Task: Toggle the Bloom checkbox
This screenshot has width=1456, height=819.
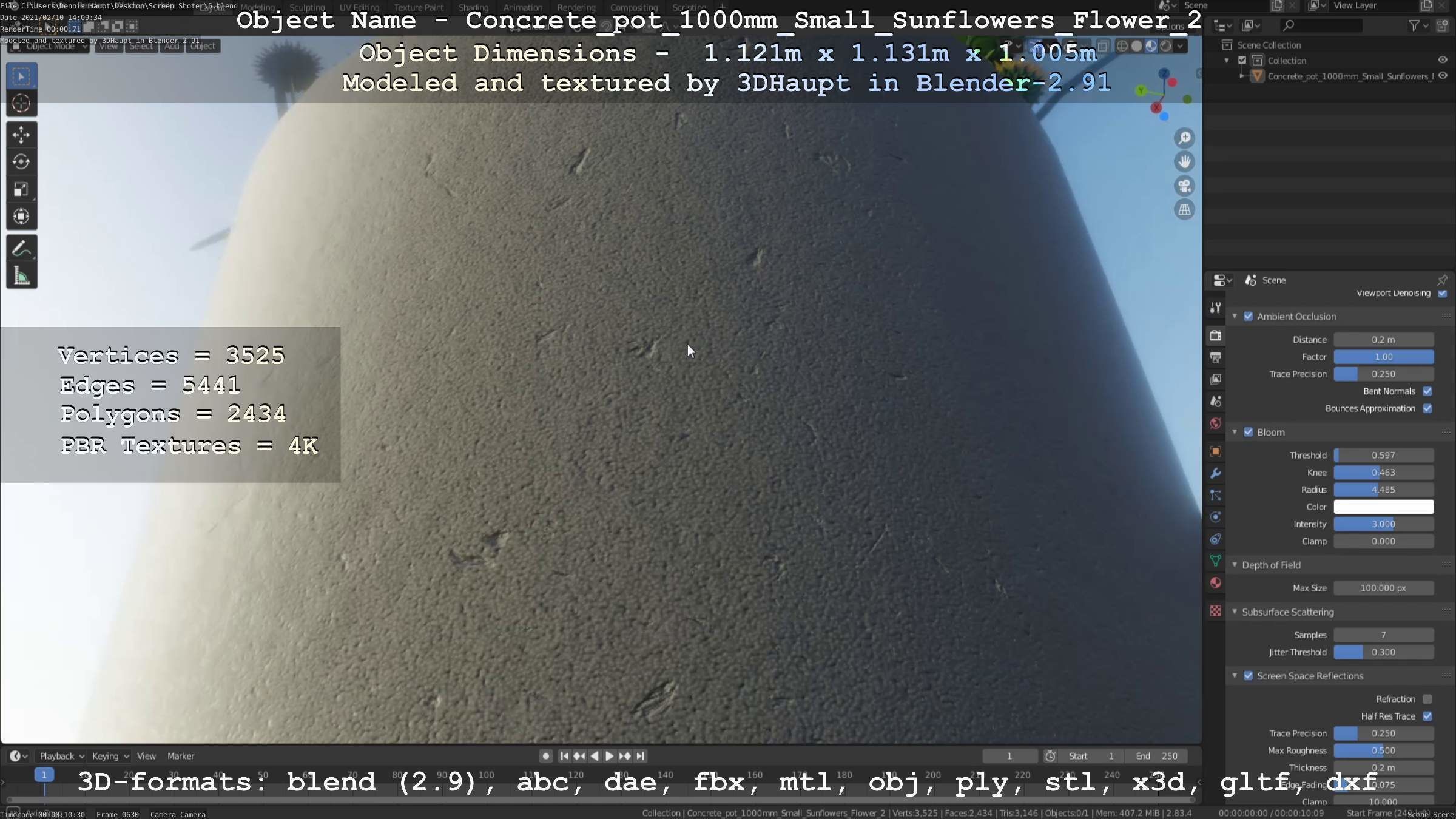Action: point(1249,432)
